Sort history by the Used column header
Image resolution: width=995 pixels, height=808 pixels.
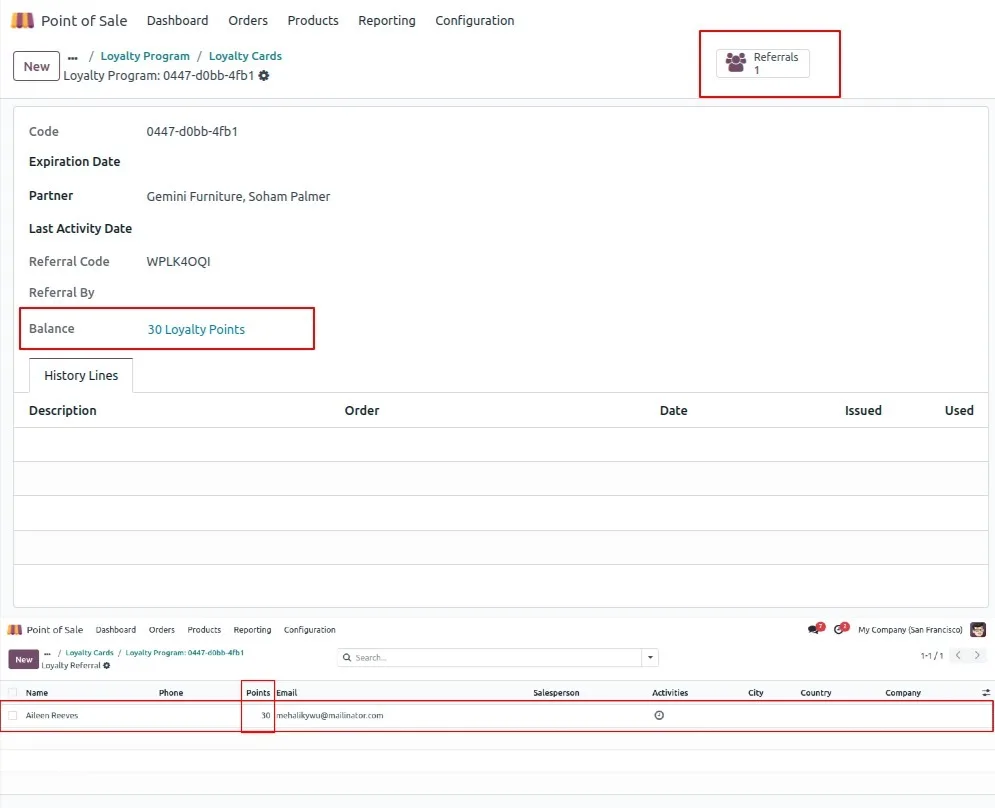(x=959, y=411)
